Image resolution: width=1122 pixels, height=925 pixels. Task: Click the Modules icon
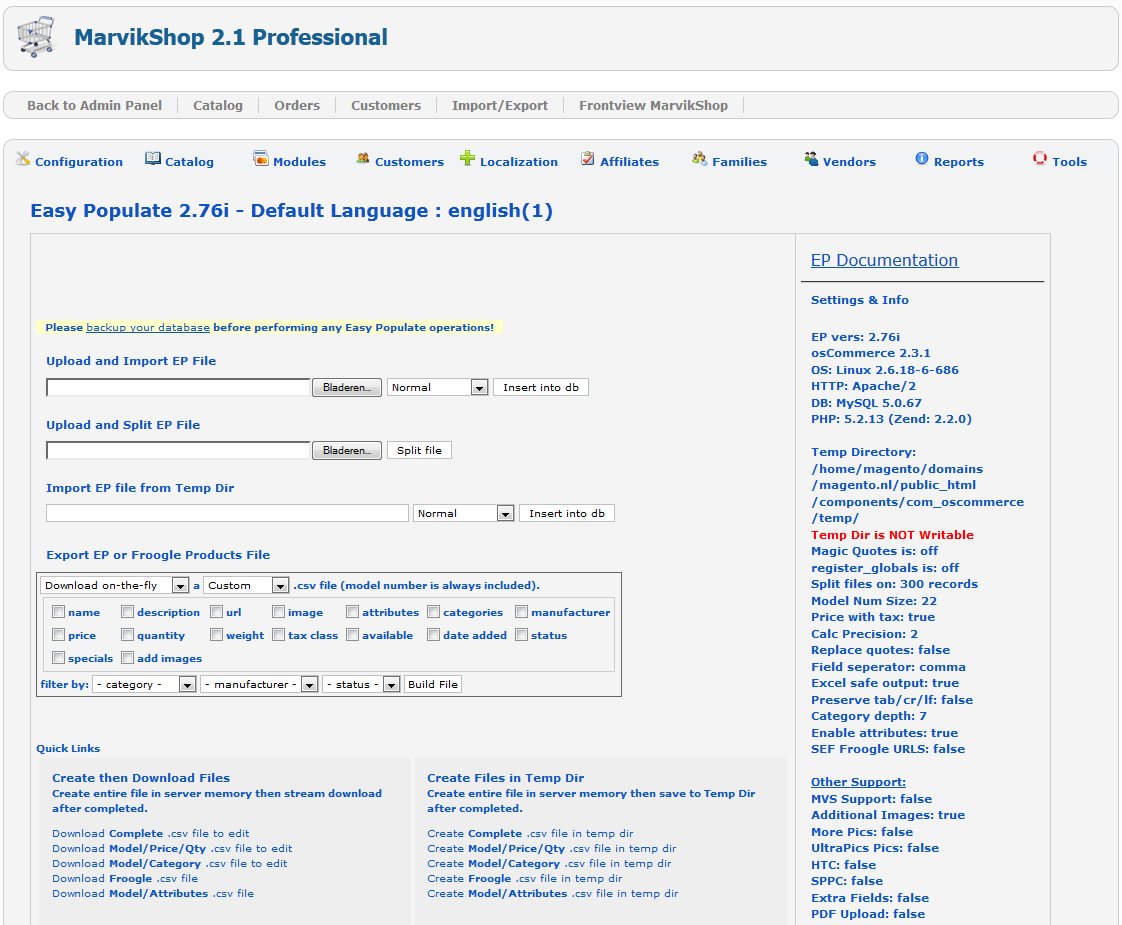pos(260,159)
